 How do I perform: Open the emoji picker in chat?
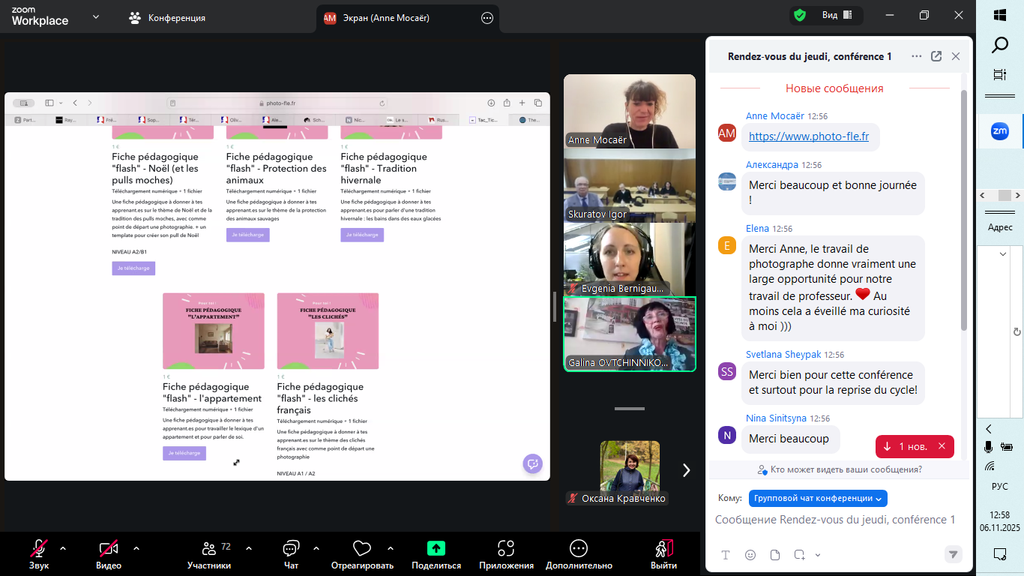[x=749, y=555]
